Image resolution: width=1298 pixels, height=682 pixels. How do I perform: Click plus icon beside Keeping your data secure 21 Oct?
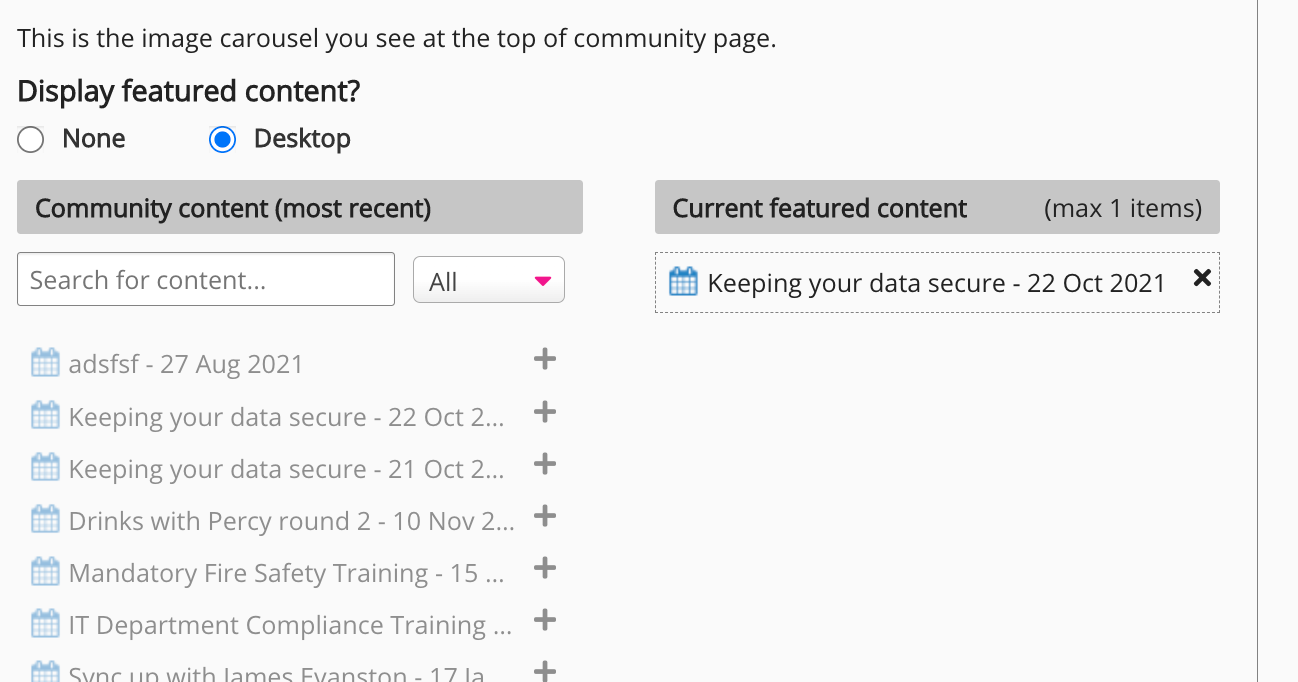coord(545,464)
